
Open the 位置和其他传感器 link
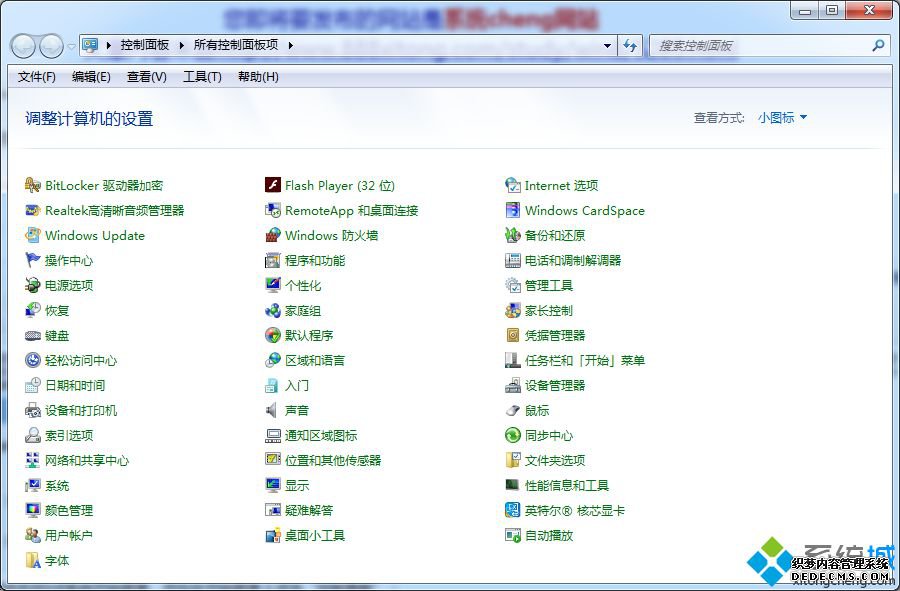pyautogui.click(x=333, y=460)
